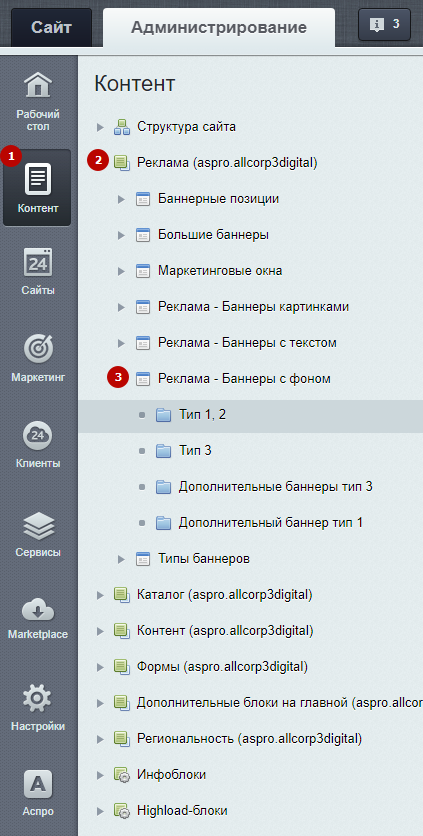The image size is (423, 836).
Task: Expand the Highload-блоки tree arrow
Action: click(100, 811)
